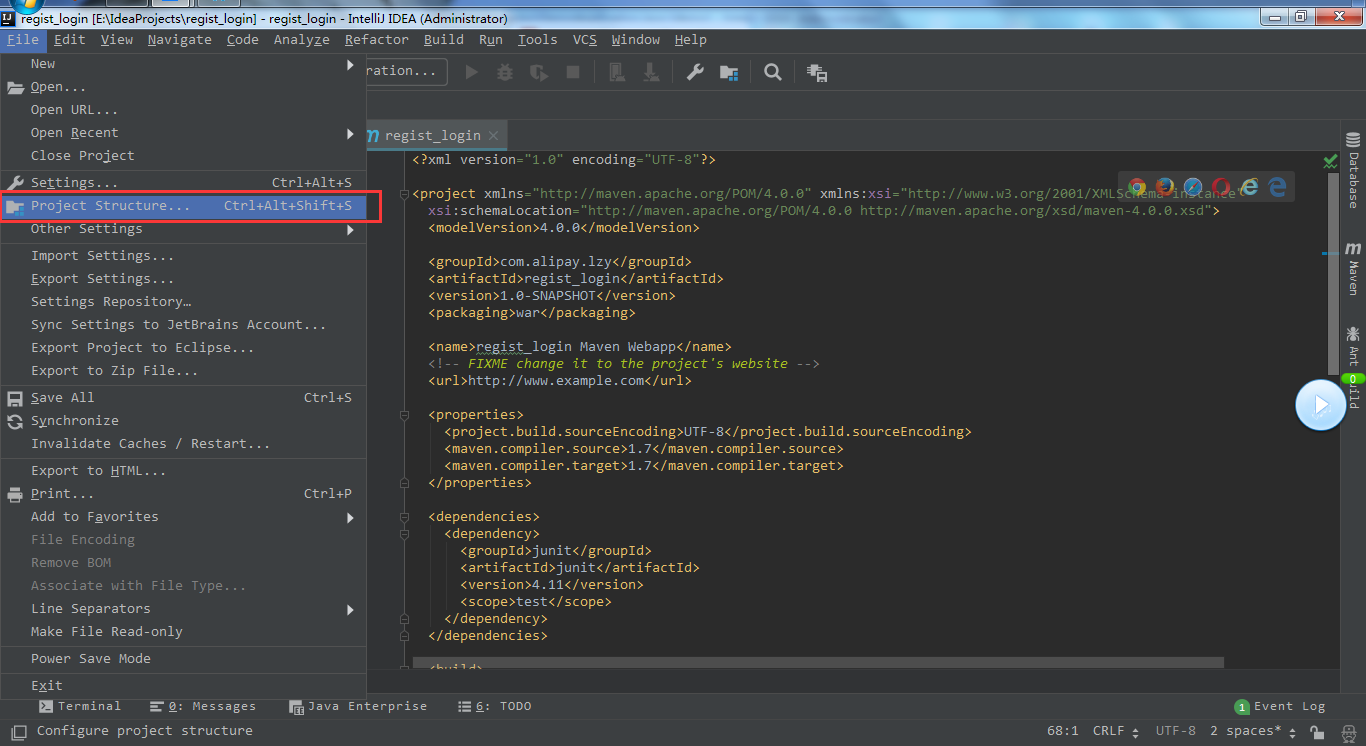The width and height of the screenshot is (1366, 746).
Task: Open in Firefox browser icon
Action: (x=1165, y=187)
